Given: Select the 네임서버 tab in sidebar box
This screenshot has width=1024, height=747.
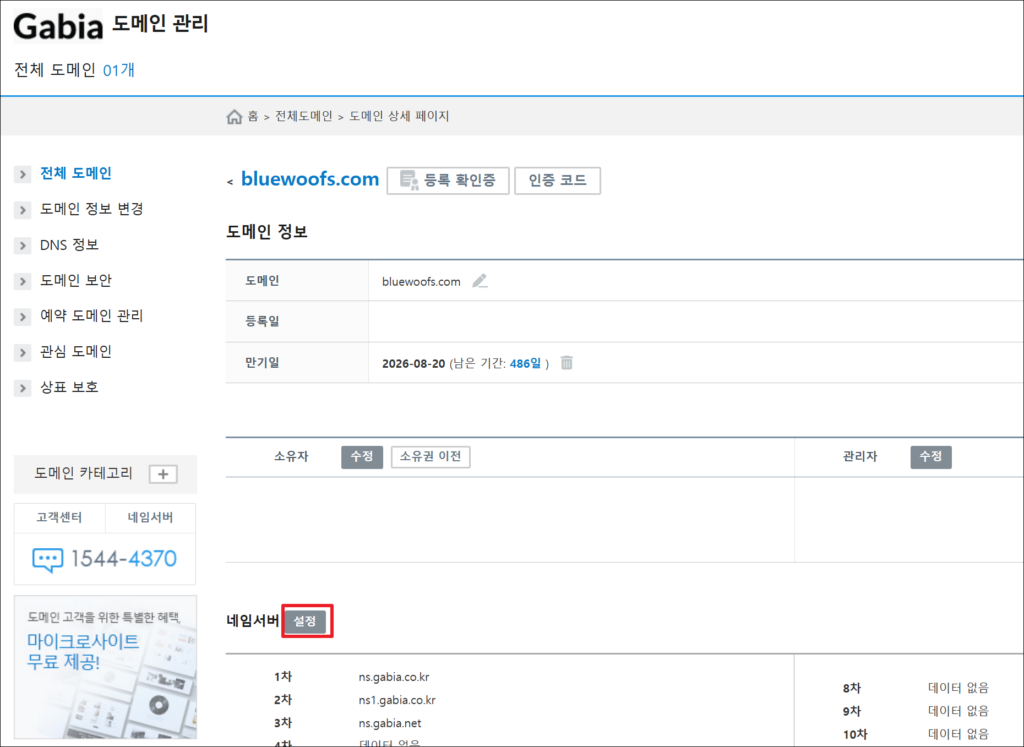Looking at the screenshot, I should click(x=150, y=518).
